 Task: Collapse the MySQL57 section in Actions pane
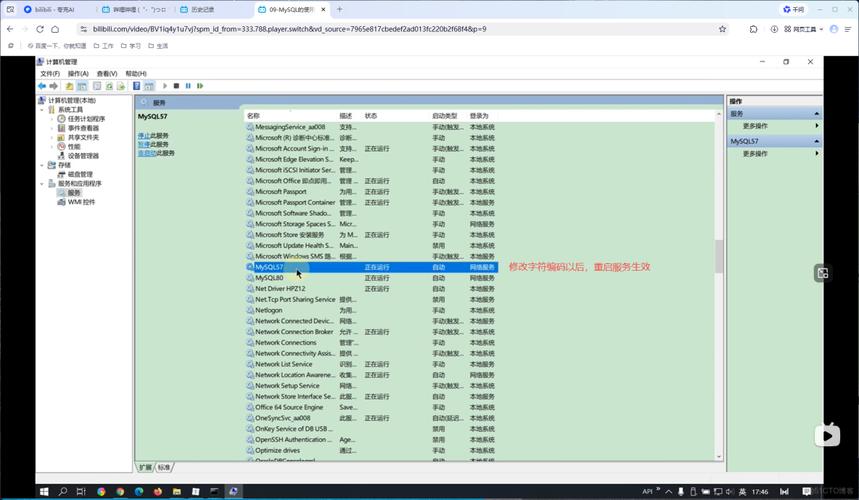[x=816, y=141]
